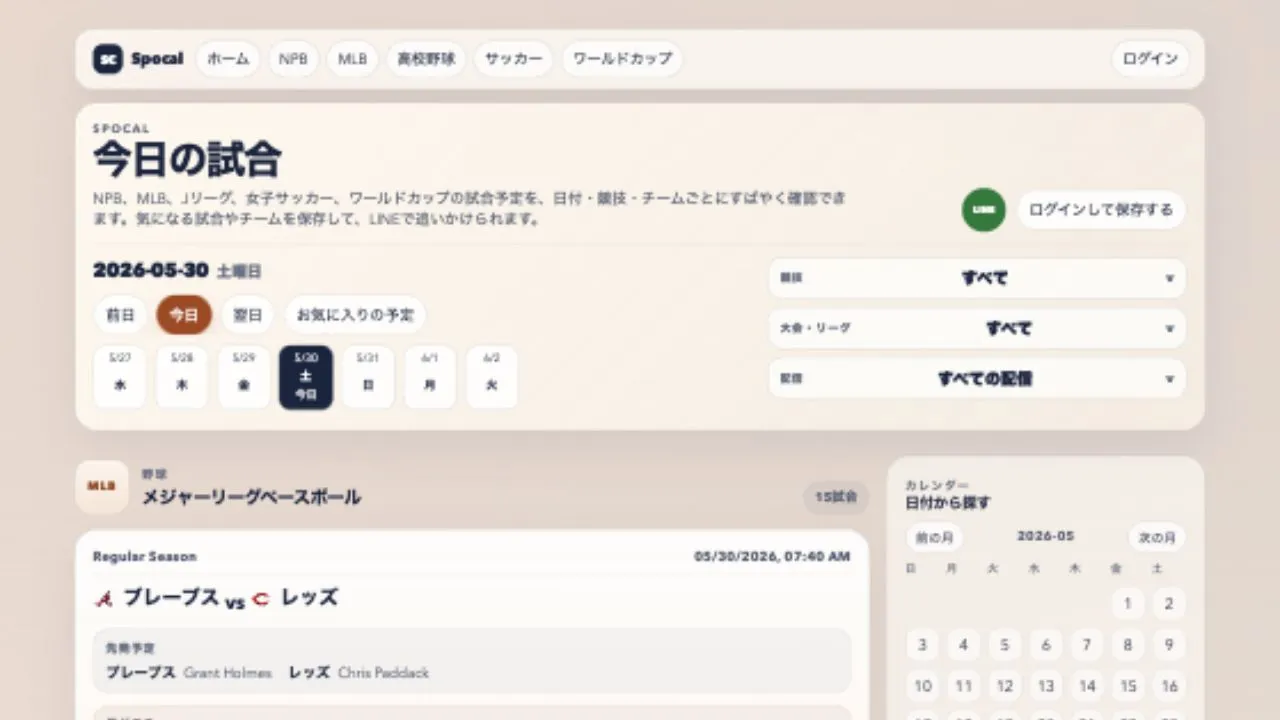The image size is (1280, 720).
Task: Open the 大会・リーグ filter dropdown
Action: coord(977,328)
